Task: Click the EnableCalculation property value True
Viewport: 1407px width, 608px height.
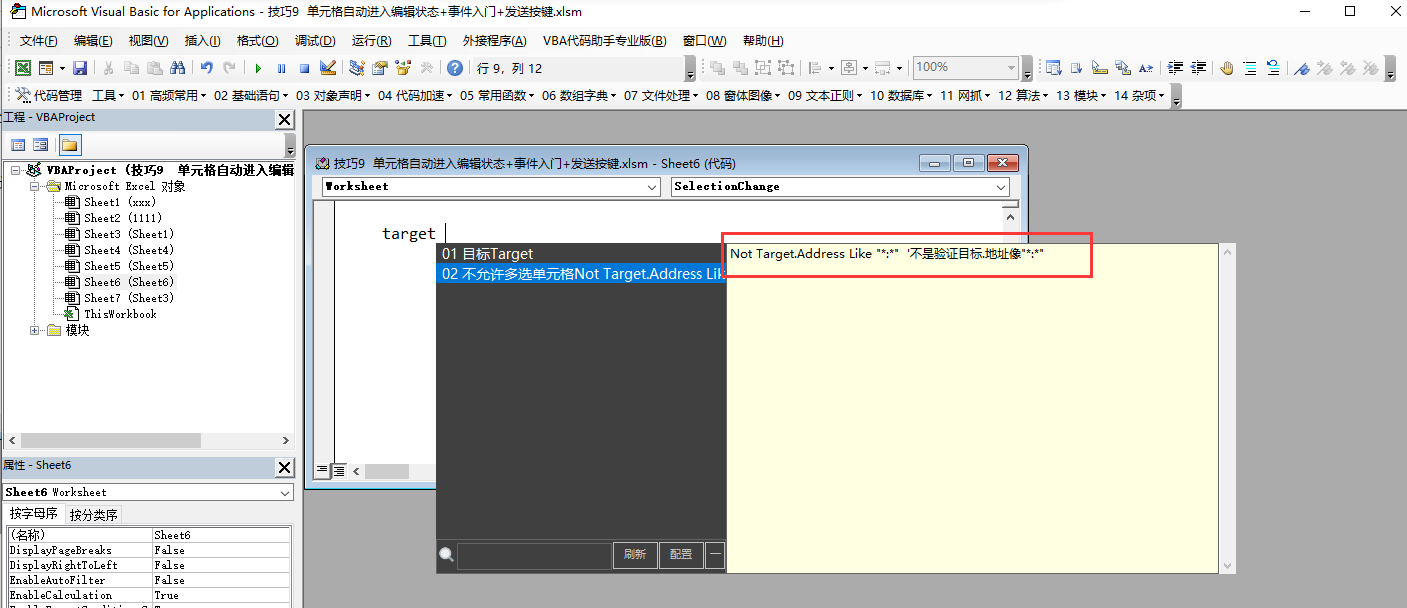Action: pos(221,595)
